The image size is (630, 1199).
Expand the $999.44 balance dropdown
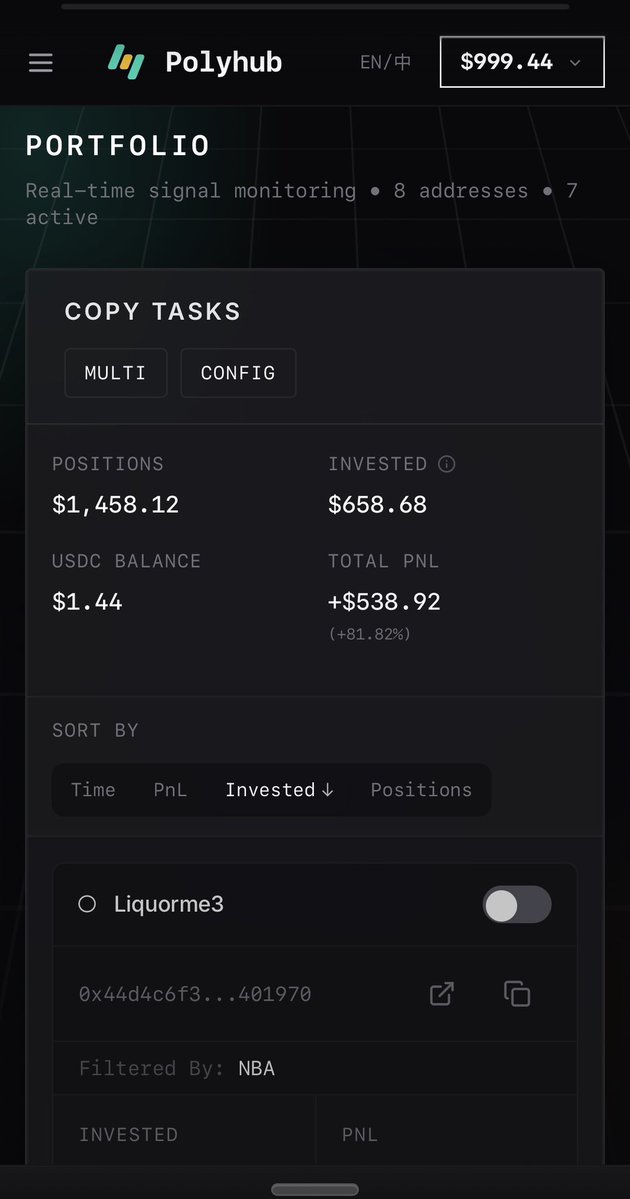point(522,62)
